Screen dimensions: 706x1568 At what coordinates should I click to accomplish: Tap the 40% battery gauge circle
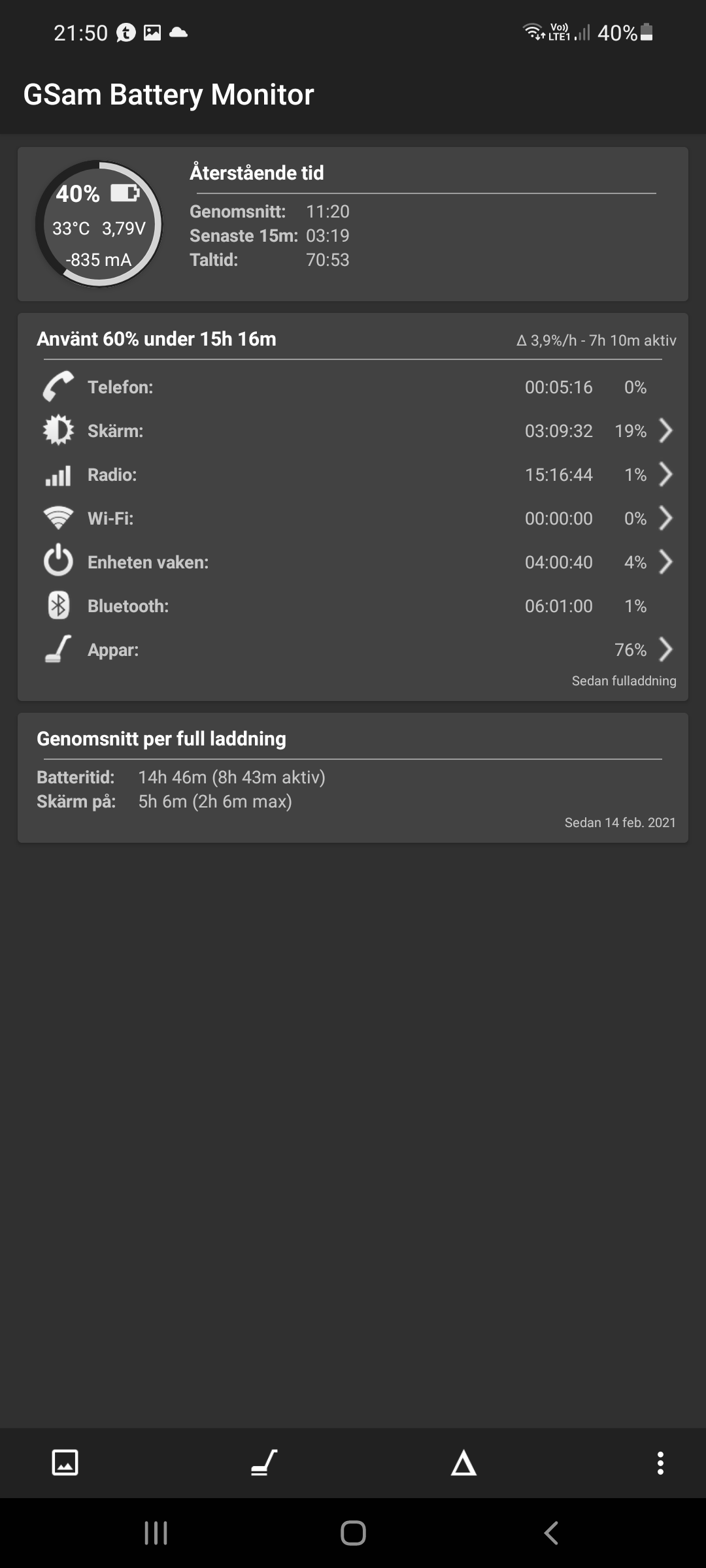99,224
